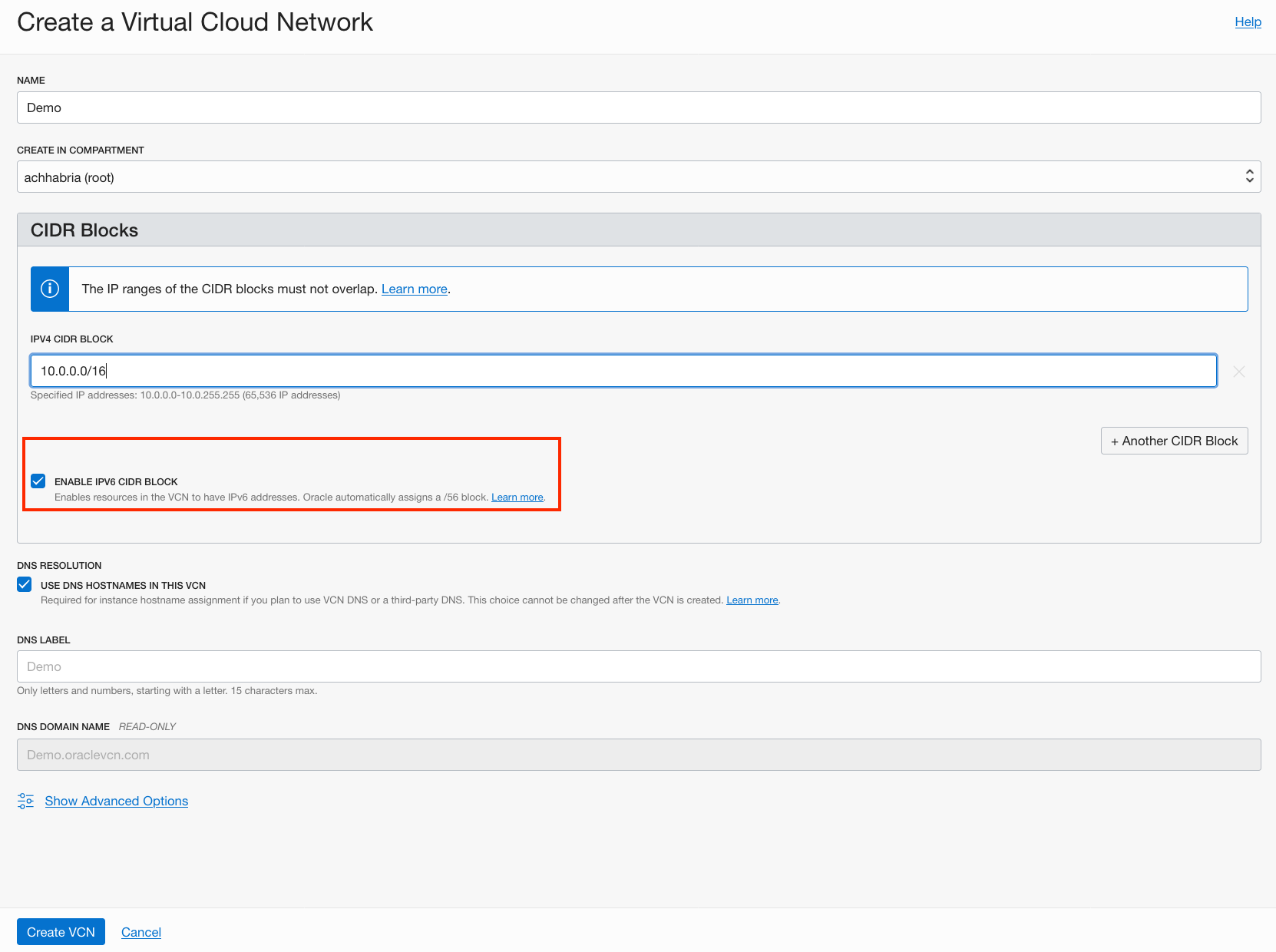Open the Create in Compartment dropdown
1276x952 pixels.
[638, 176]
